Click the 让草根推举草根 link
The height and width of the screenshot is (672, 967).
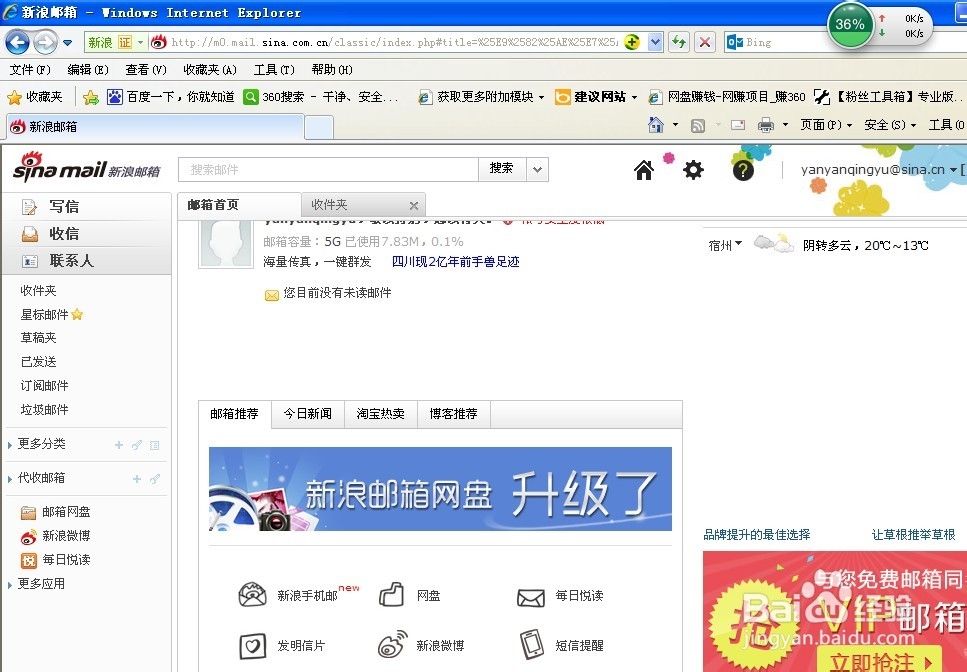pos(913,535)
